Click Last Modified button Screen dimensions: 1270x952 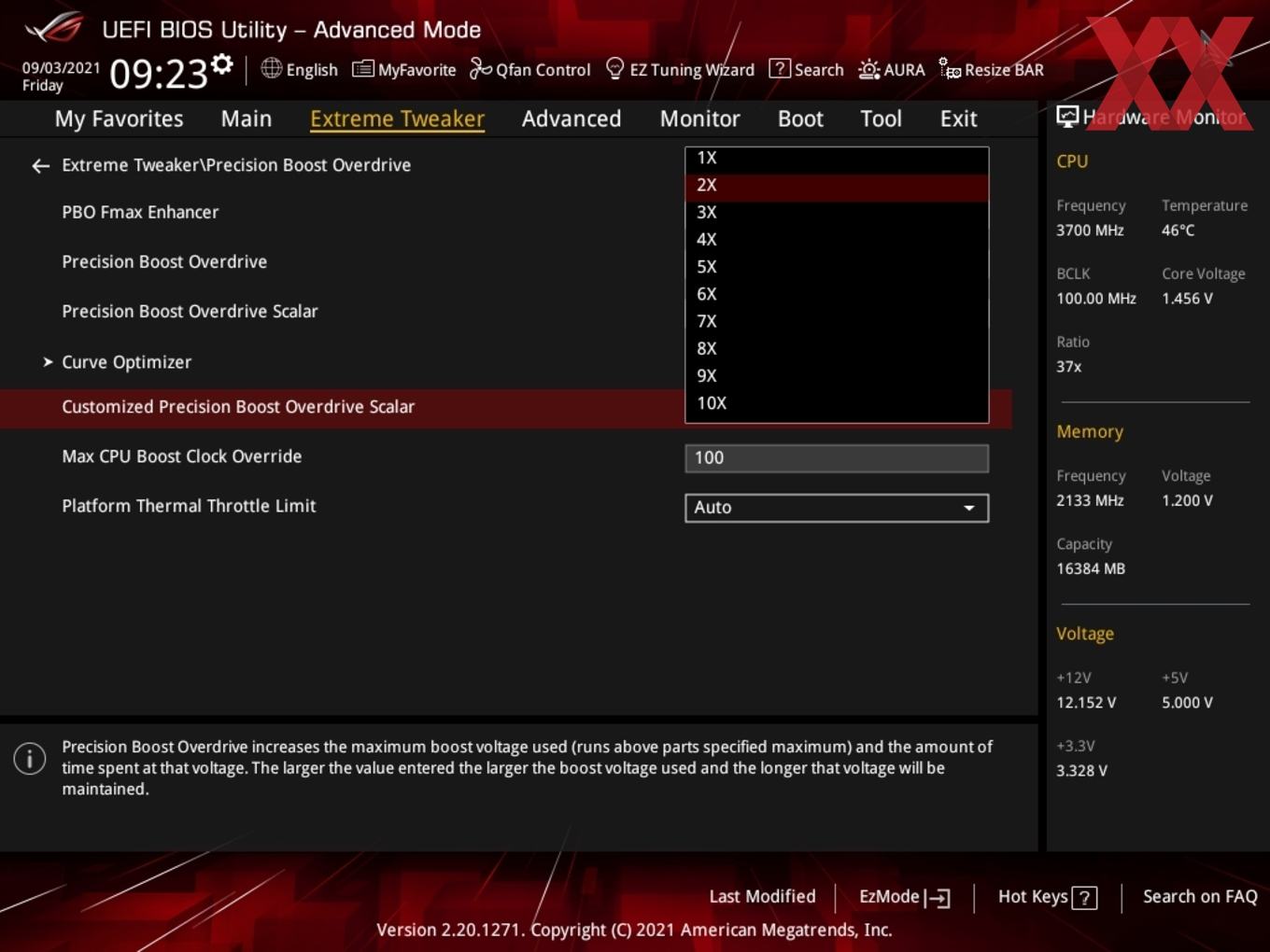(762, 897)
